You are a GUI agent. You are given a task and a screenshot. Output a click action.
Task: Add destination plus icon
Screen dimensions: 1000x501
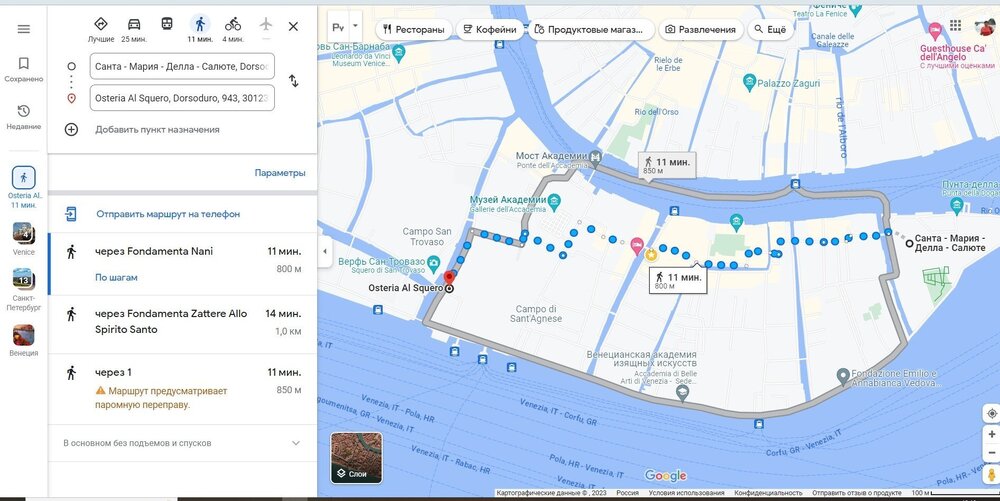[x=71, y=129]
